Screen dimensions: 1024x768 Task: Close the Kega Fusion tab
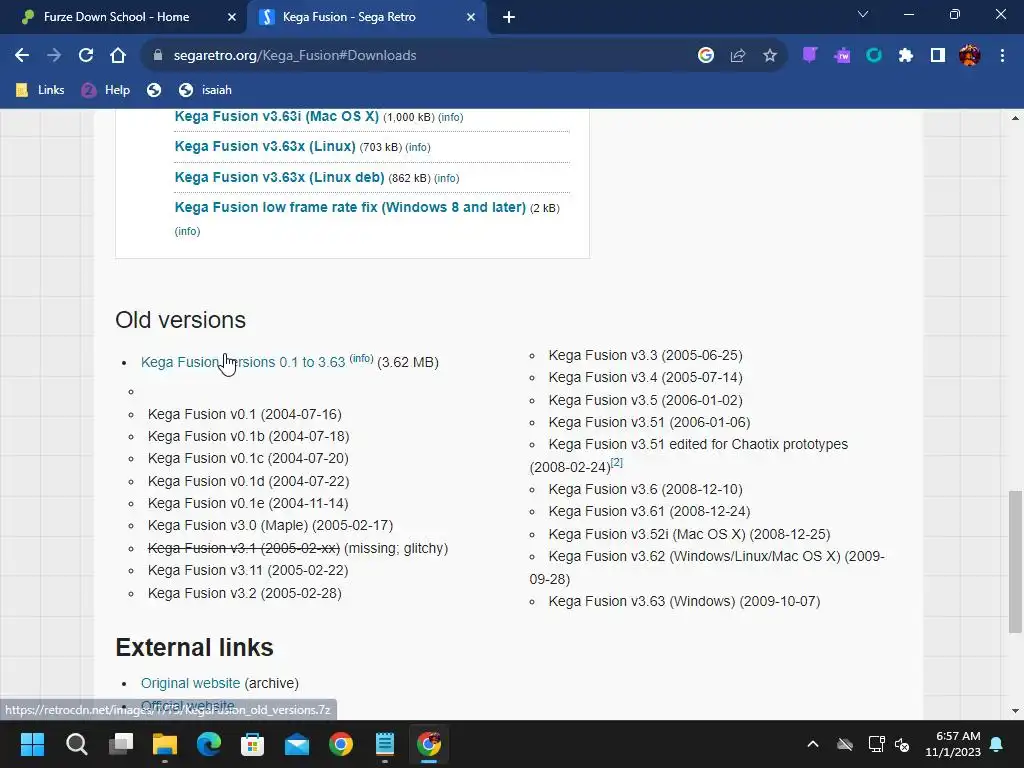point(471,17)
